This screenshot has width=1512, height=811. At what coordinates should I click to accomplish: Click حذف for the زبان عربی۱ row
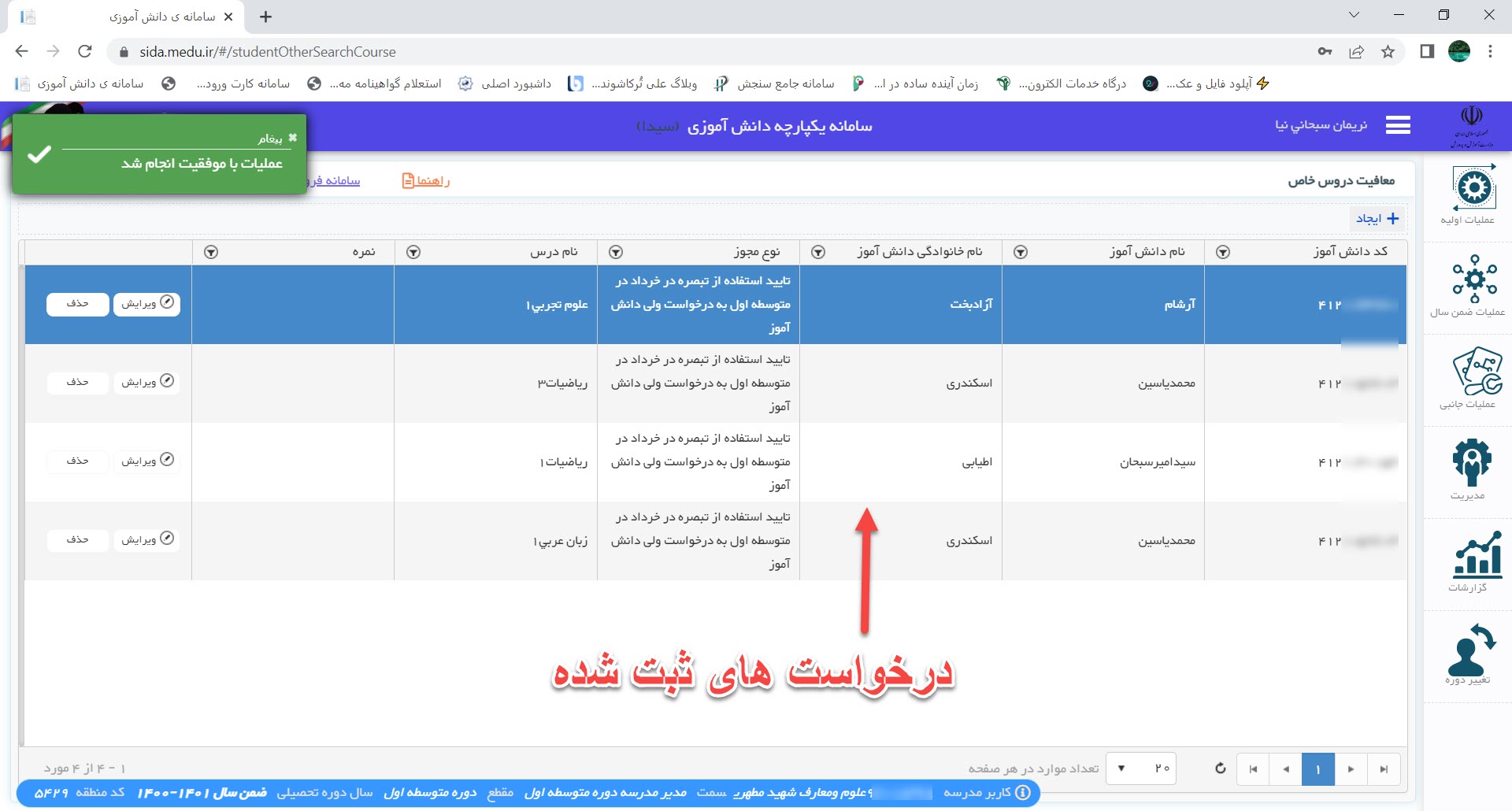77,539
